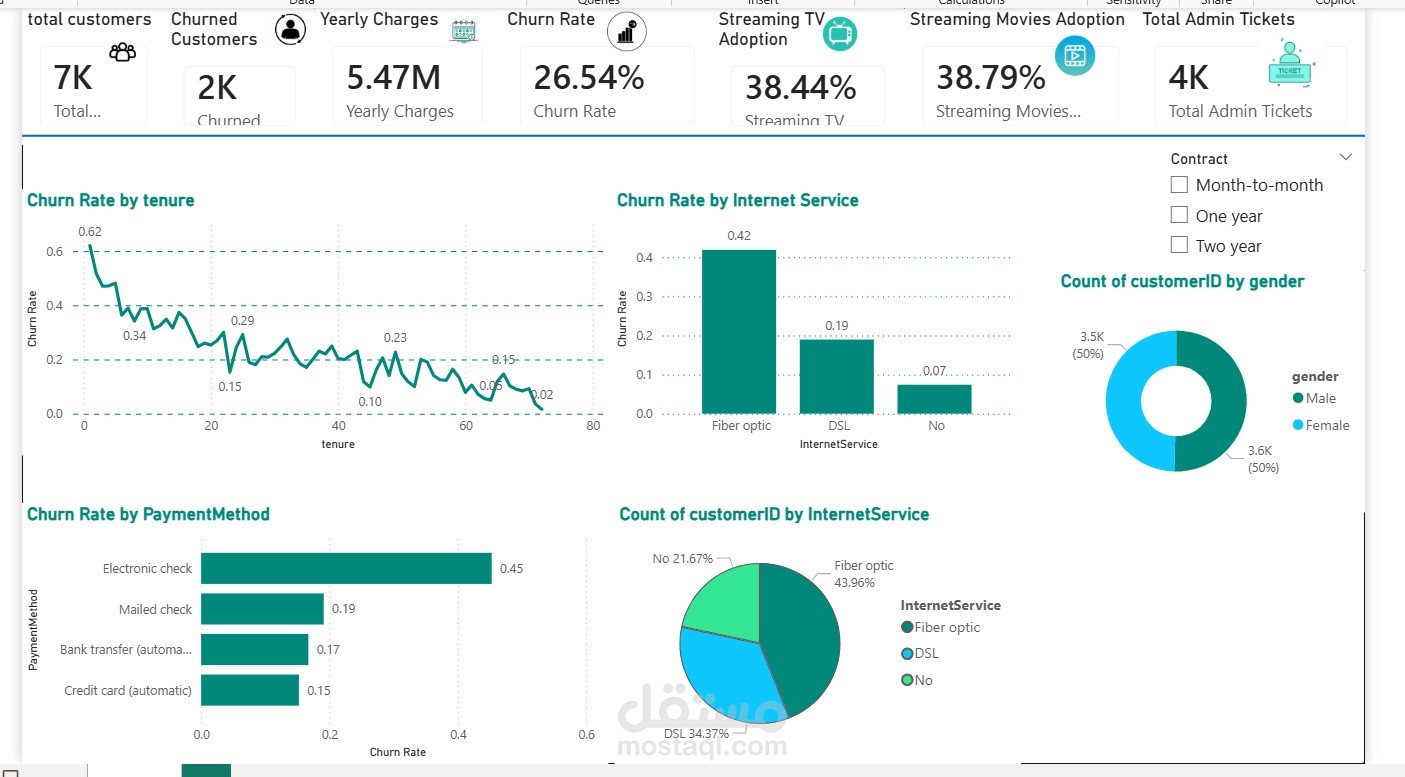1405x777 pixels.
Task: Click the admin ticket icon
Action: [x=1291, y=64]
